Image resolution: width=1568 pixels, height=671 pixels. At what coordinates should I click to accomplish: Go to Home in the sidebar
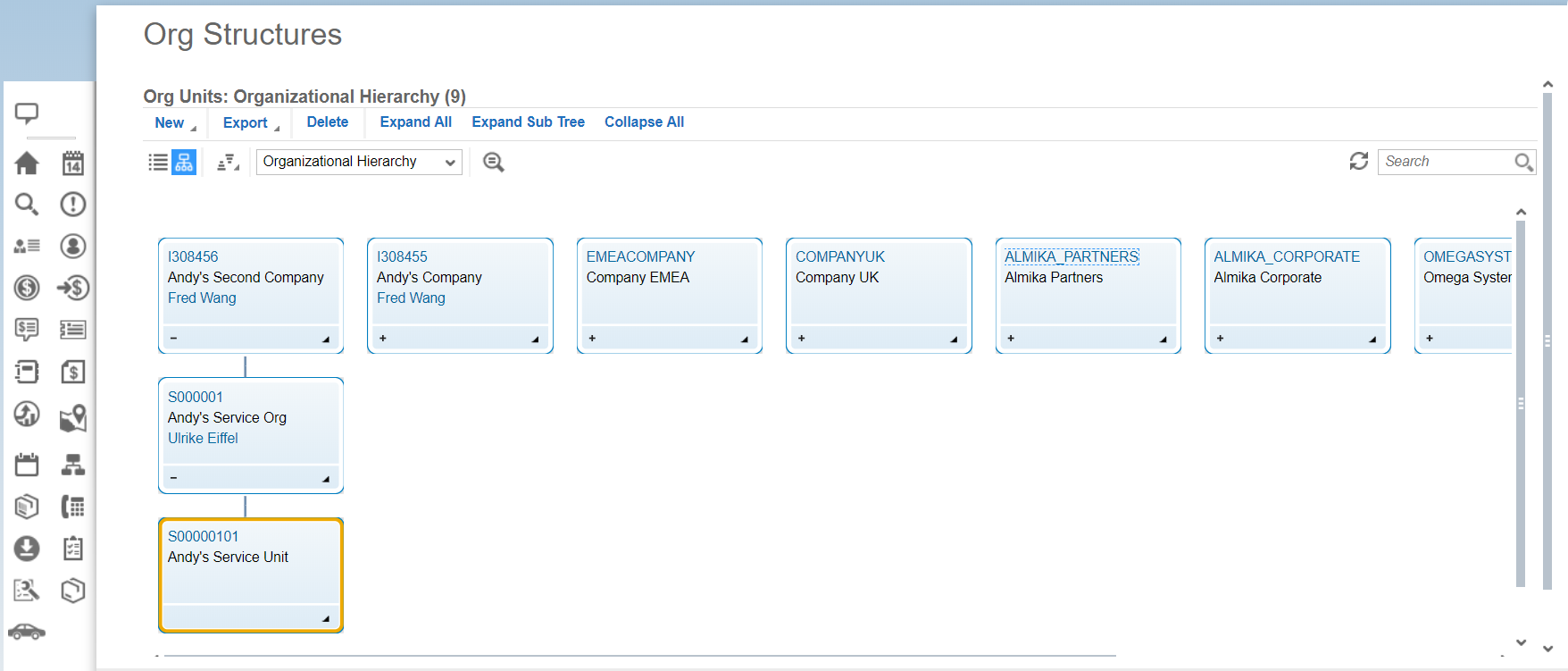click(x=27, y=163)
